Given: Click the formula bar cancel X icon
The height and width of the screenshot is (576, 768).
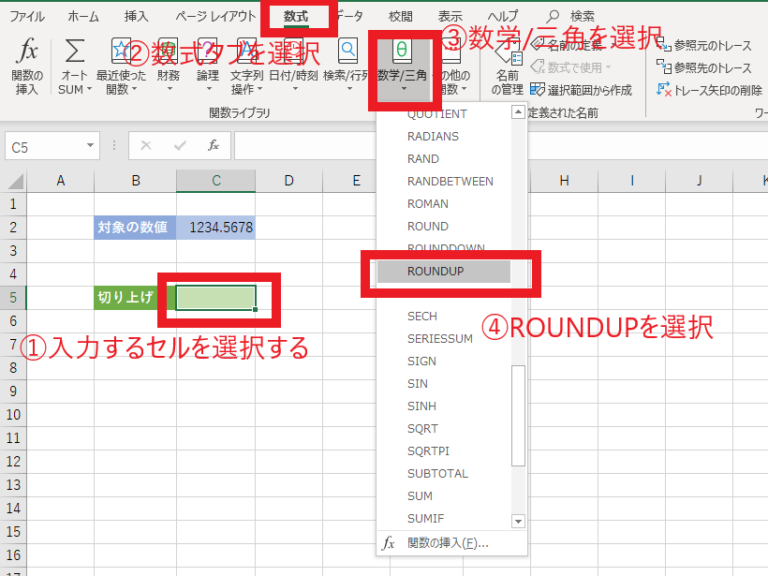Looking at the screenshot, I should click(x=146, y=145).
